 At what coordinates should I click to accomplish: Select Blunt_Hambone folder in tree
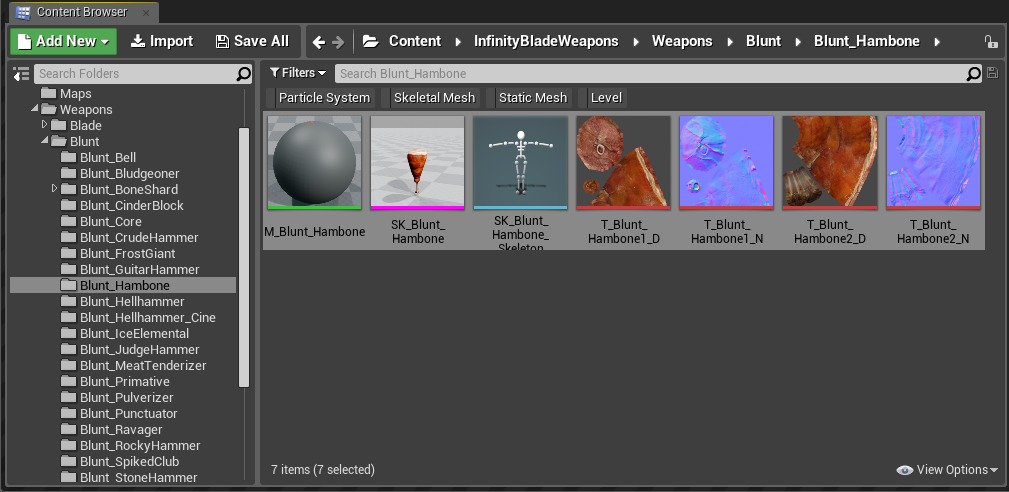(x=123, y=286)
